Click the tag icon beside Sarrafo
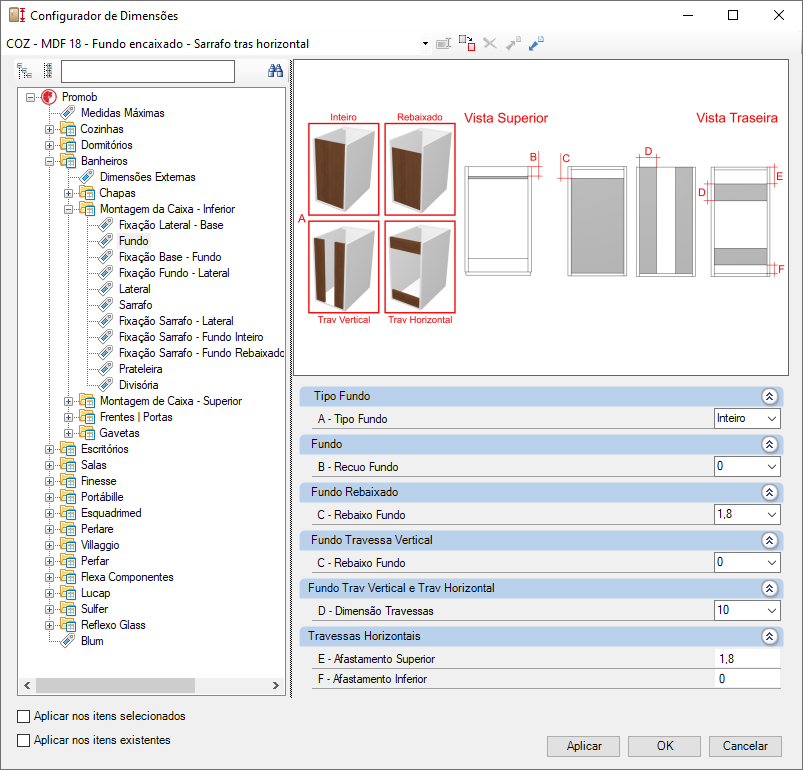This screenshot has height=770, width=803. tap(105, 305)
